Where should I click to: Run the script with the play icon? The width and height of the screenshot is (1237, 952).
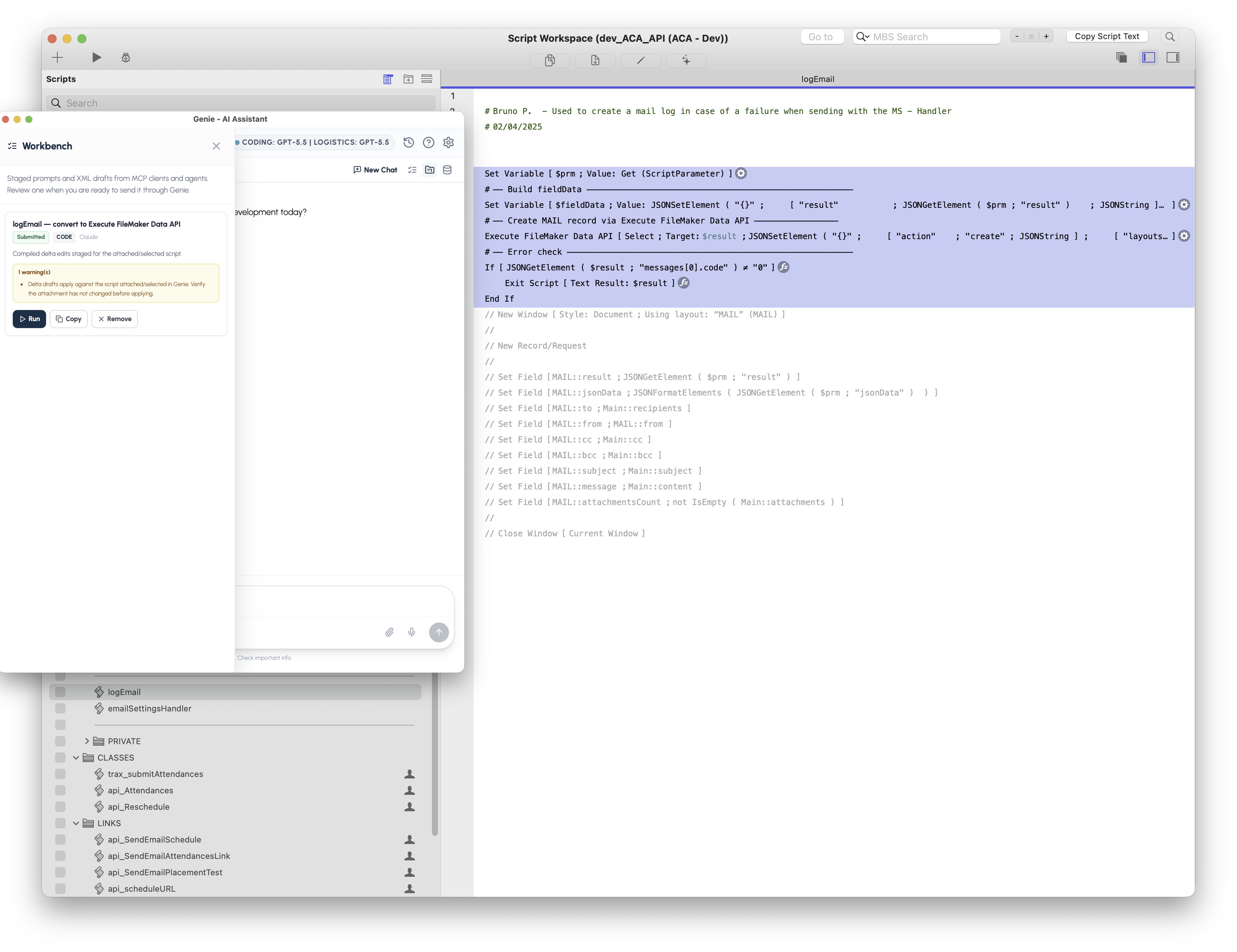(x=96, y=57)
